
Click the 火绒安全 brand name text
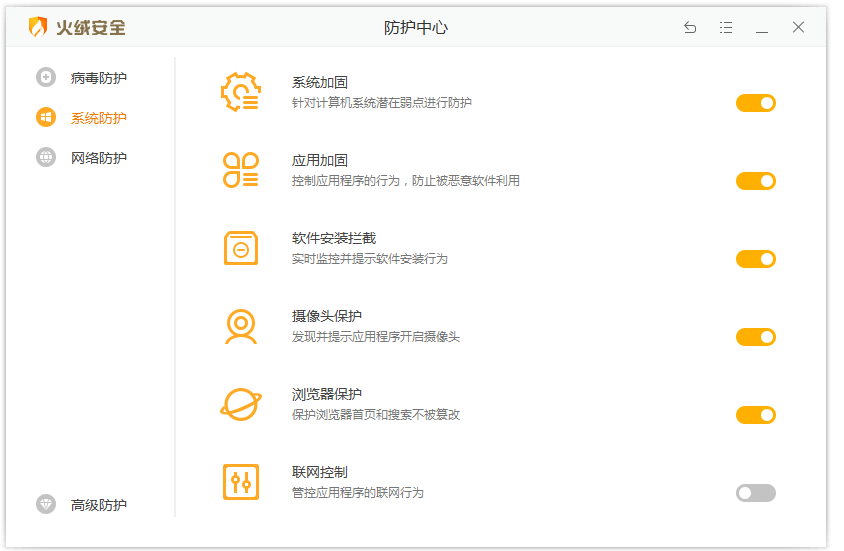coord(91,27)
